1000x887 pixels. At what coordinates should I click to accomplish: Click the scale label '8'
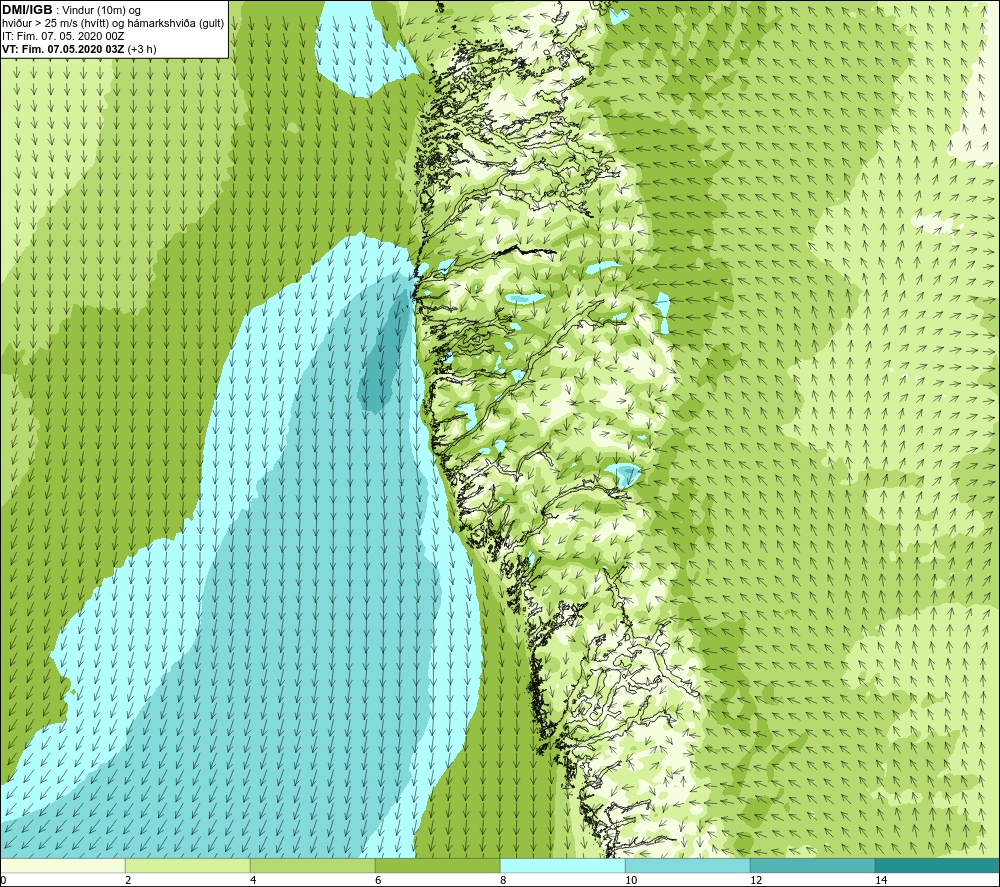[x=503, y=880]
